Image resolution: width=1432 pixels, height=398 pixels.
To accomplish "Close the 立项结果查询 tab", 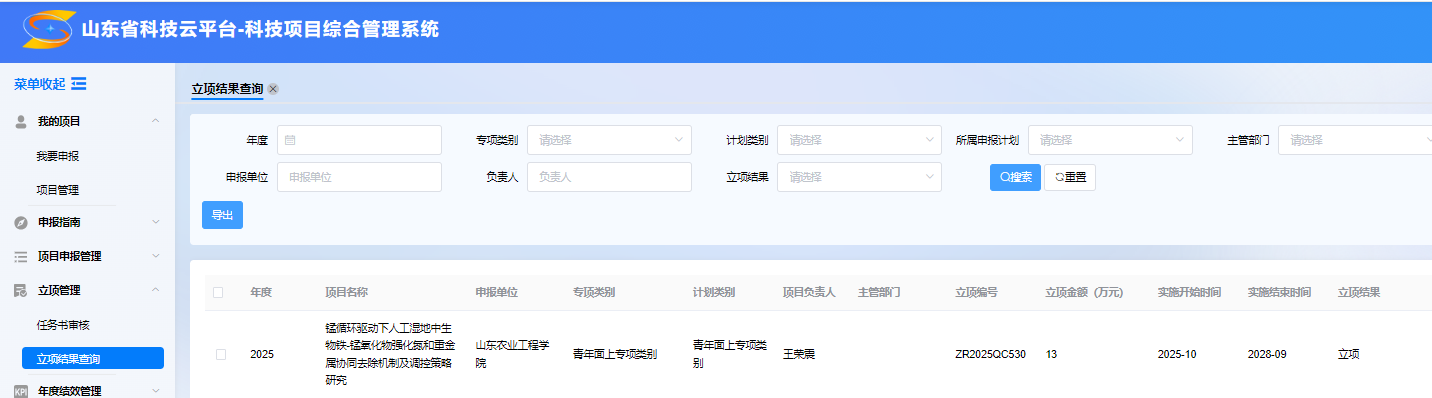I will [273, 89].
